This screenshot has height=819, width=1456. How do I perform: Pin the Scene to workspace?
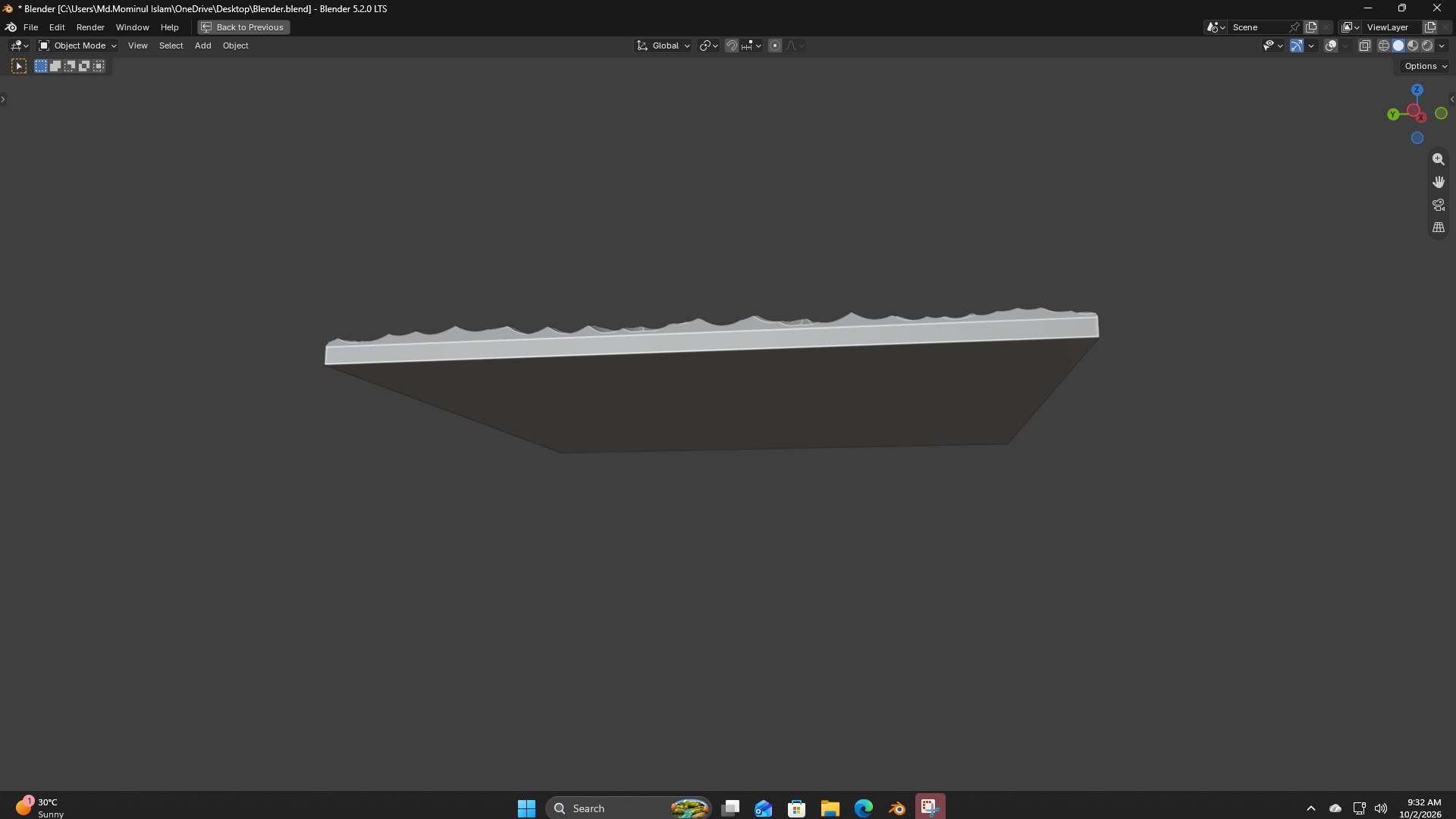(1294, 27)
